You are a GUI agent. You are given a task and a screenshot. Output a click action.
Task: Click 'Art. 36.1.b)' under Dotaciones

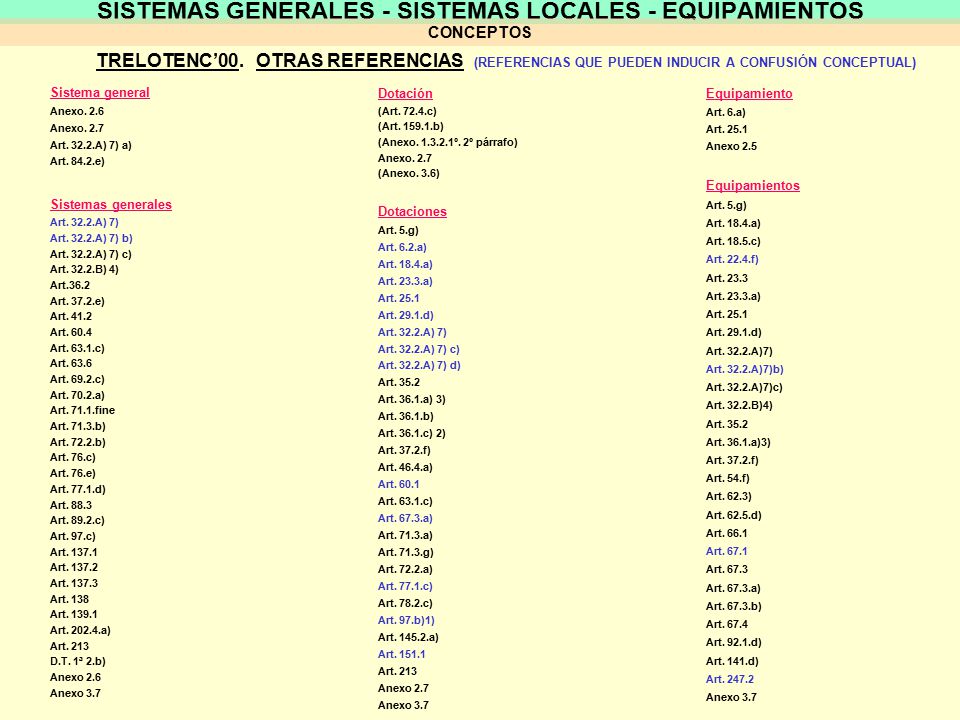coord(405,416)
